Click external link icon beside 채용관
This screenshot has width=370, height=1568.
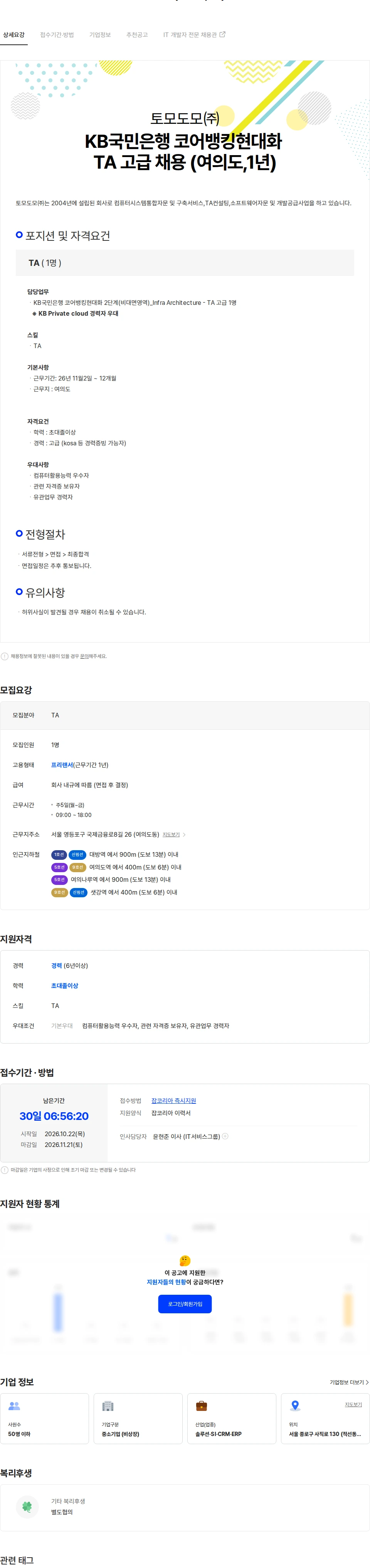[x=222, y=35]
